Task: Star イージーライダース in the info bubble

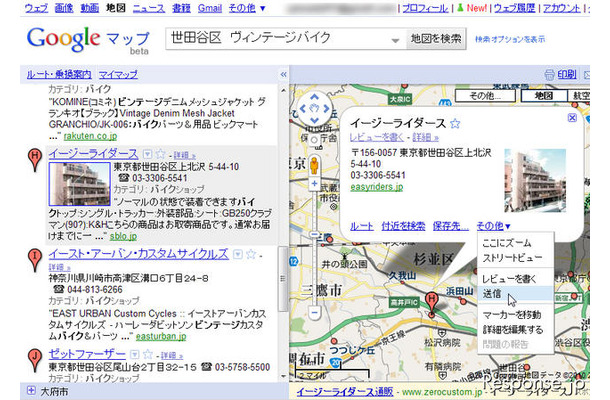Action: pyautogui.click(x=455, y=124)
